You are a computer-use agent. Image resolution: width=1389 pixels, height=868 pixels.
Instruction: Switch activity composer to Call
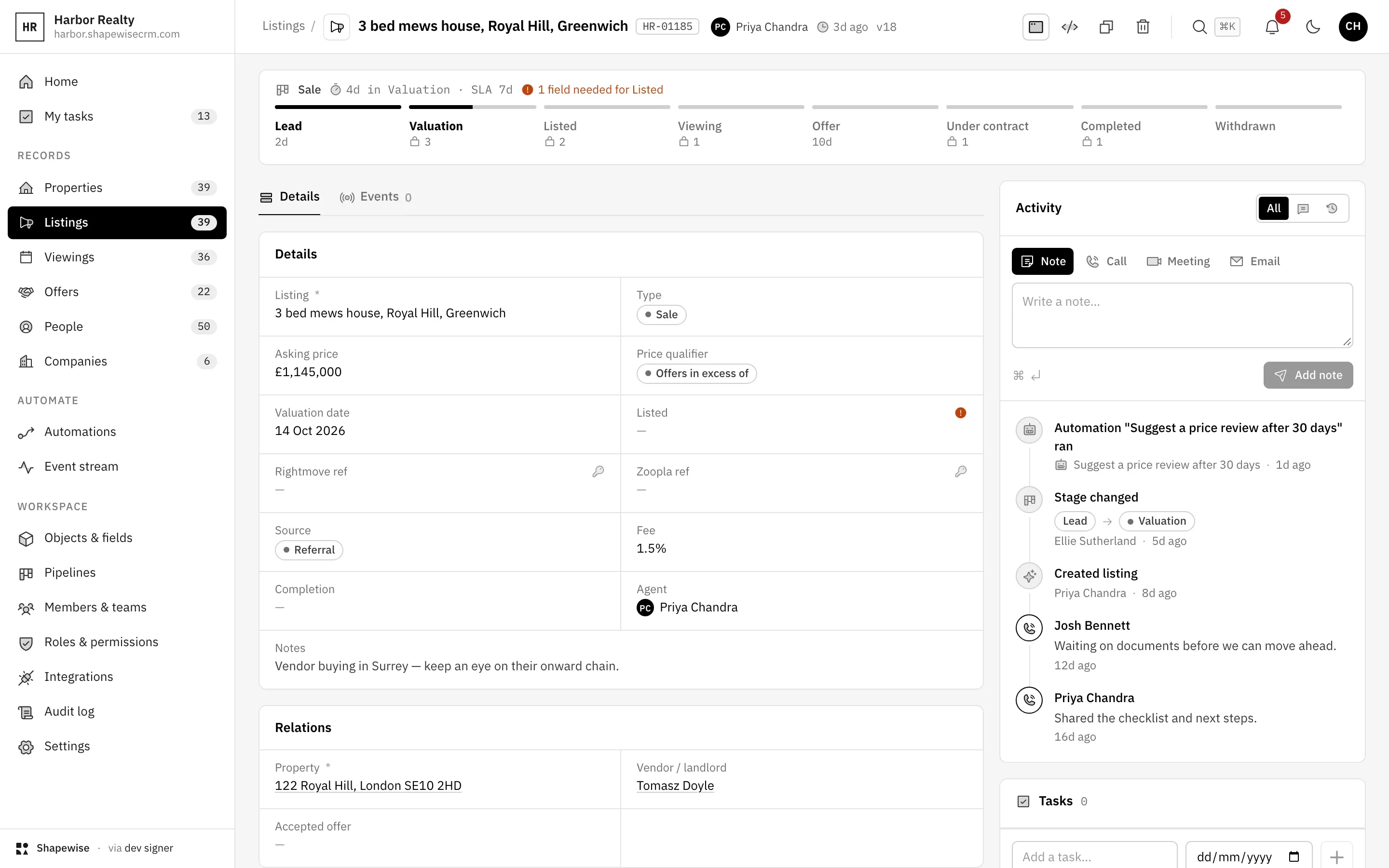tap(1106, 262)
